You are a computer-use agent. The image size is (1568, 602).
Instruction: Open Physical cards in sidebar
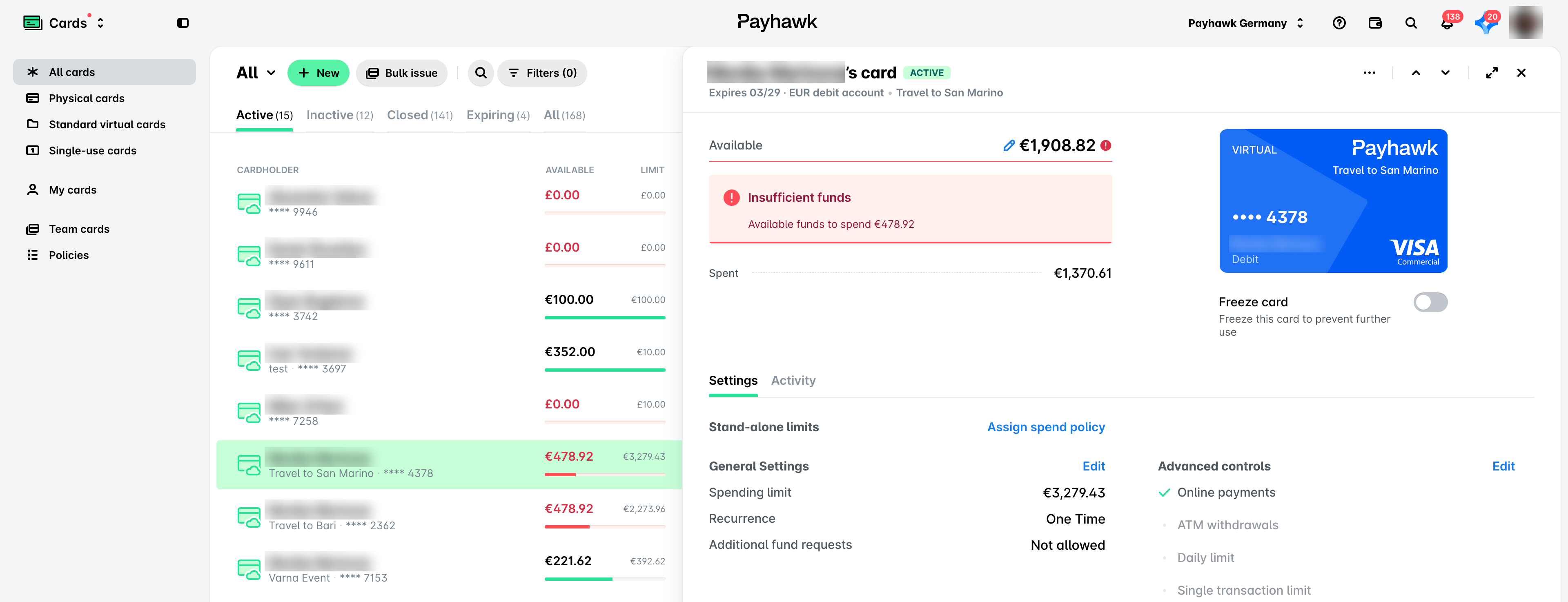[104, 98]
